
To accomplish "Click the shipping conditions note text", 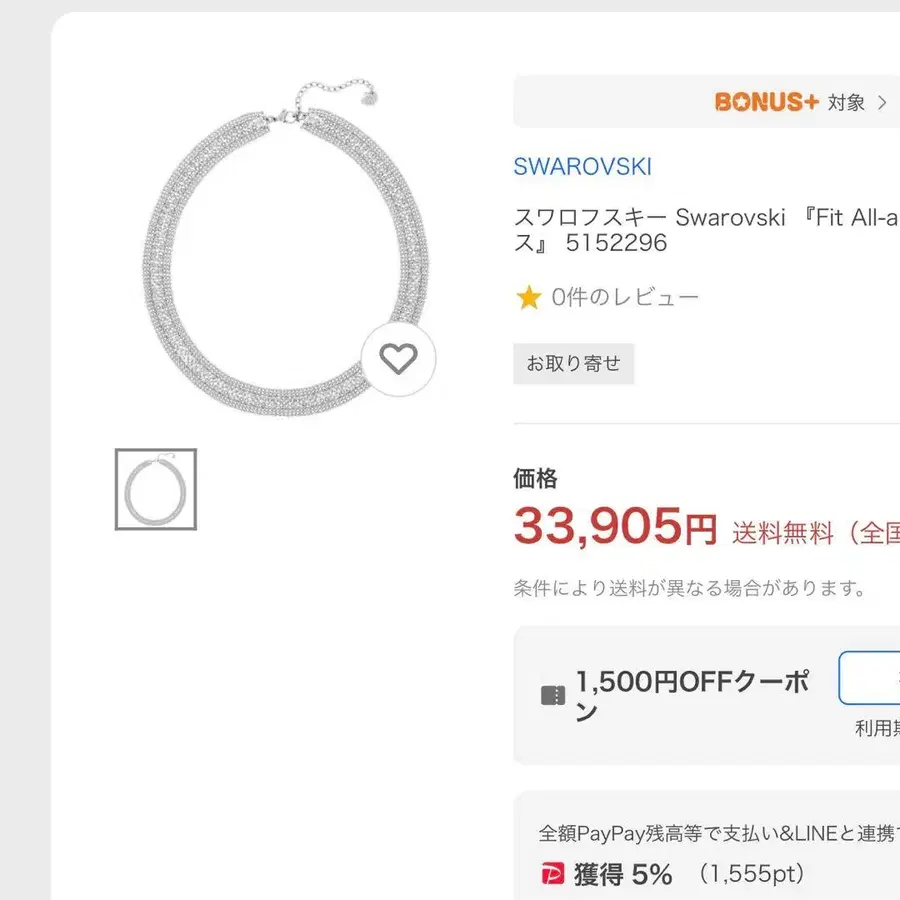I will [690, 589].
